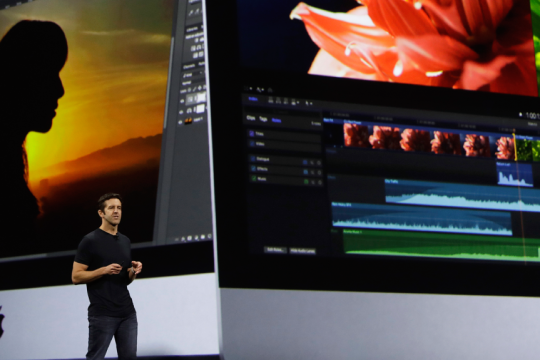Click the Edit Roles button

tap(275, 250)
